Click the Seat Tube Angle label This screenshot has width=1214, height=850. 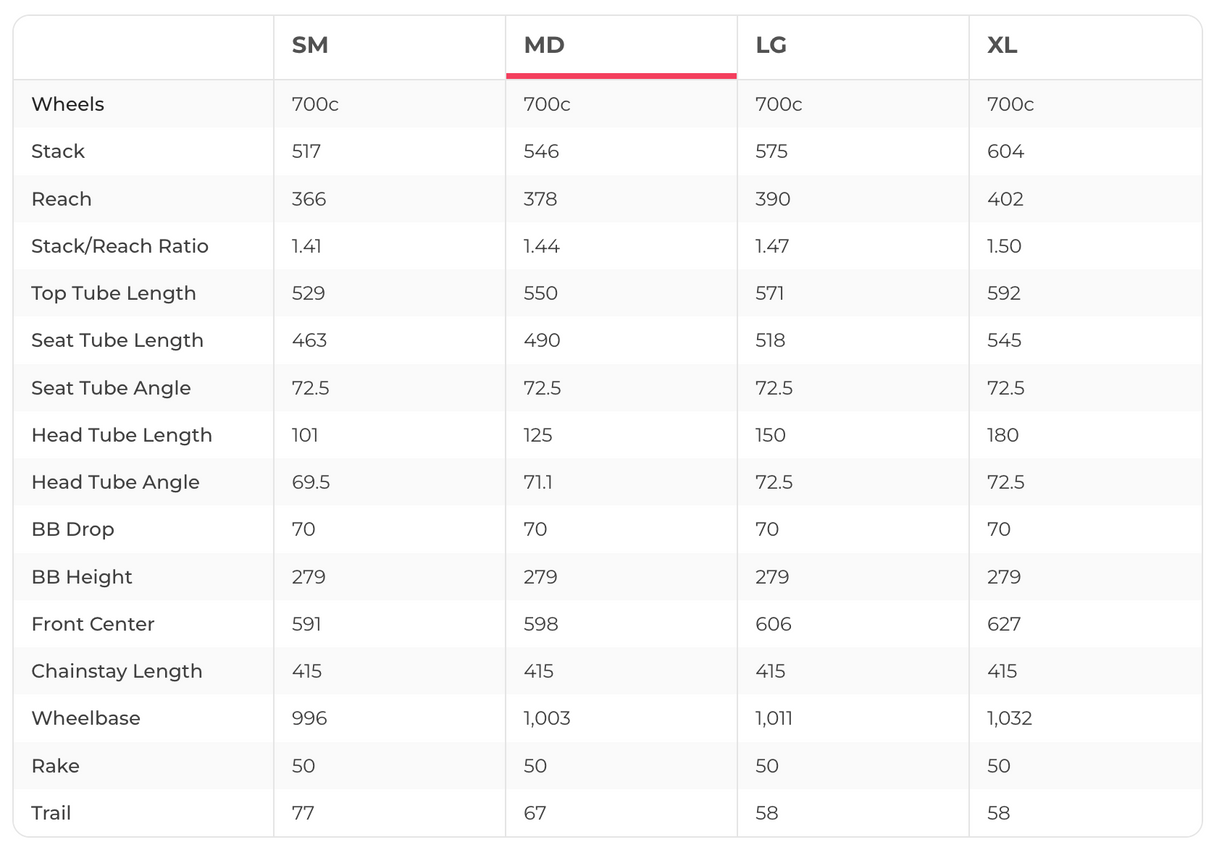[111, 388]
